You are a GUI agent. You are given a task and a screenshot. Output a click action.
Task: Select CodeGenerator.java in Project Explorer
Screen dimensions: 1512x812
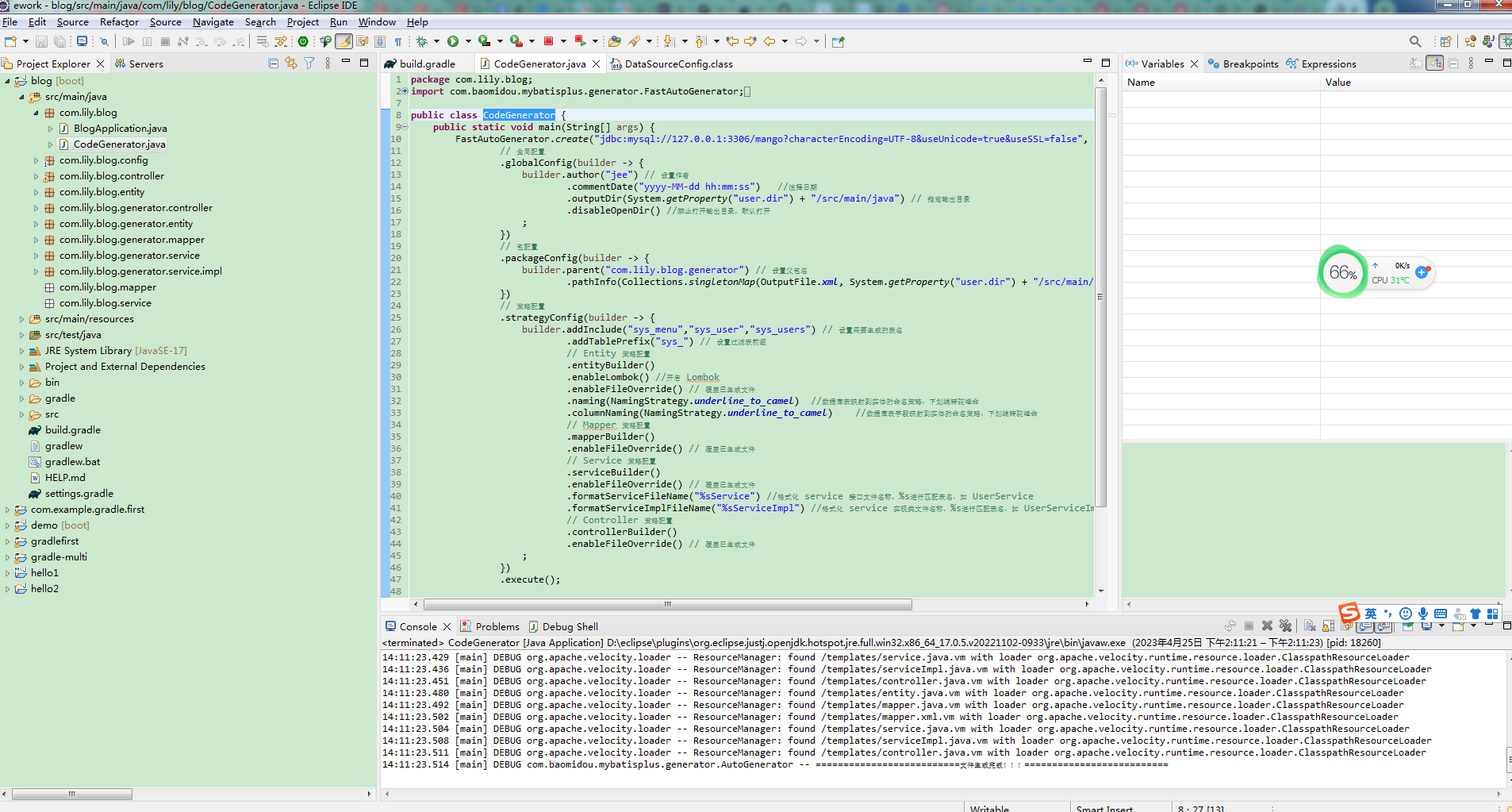click(x=119, y=144)
